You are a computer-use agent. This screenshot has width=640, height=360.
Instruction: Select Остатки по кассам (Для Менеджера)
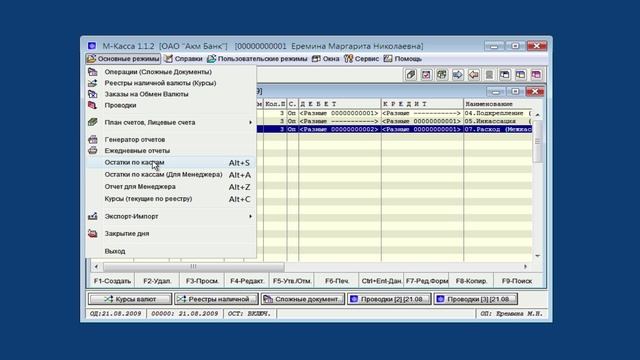click(x=171, y=175)
